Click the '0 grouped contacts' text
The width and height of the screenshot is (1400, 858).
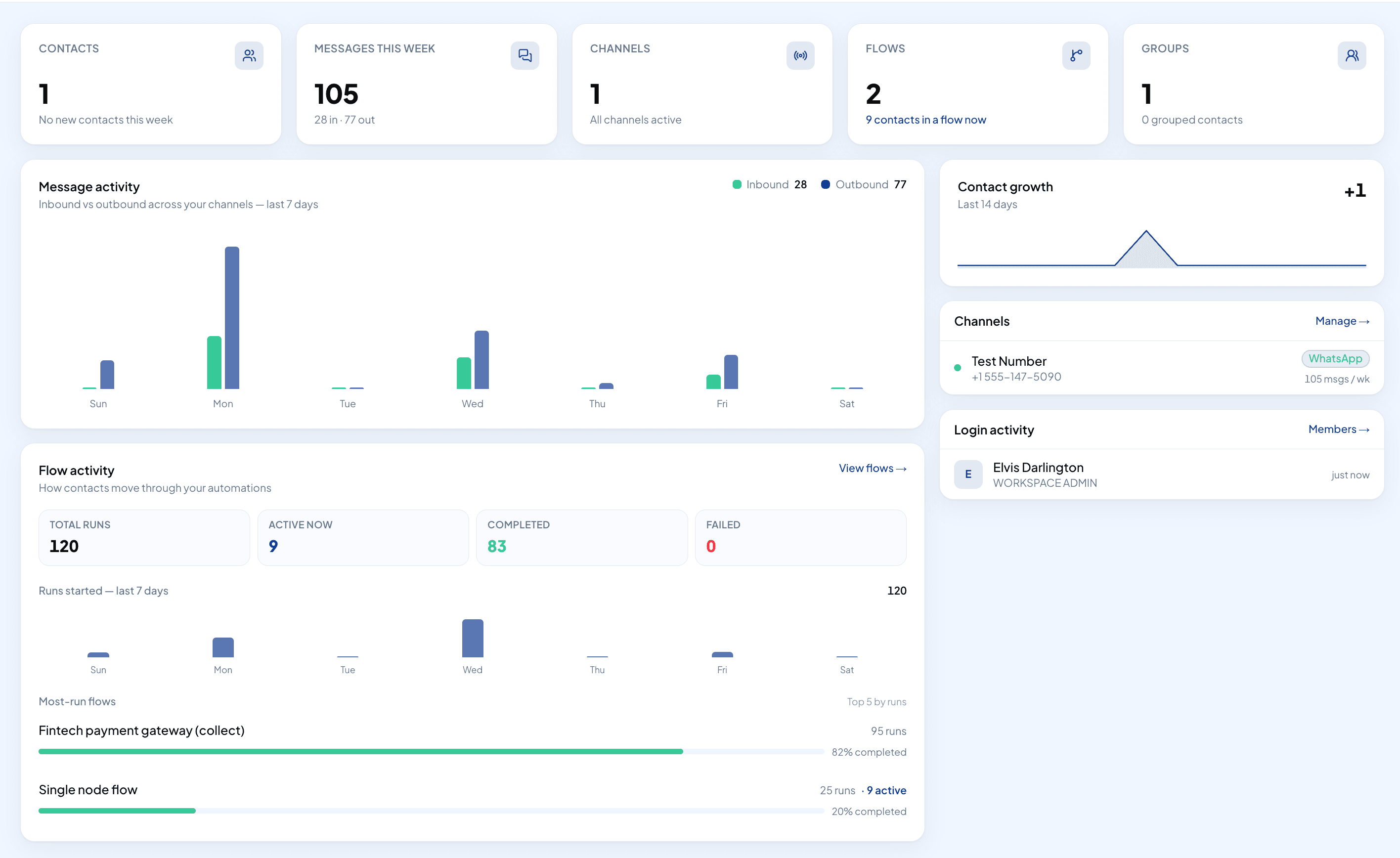click(x=1191, y=120)
